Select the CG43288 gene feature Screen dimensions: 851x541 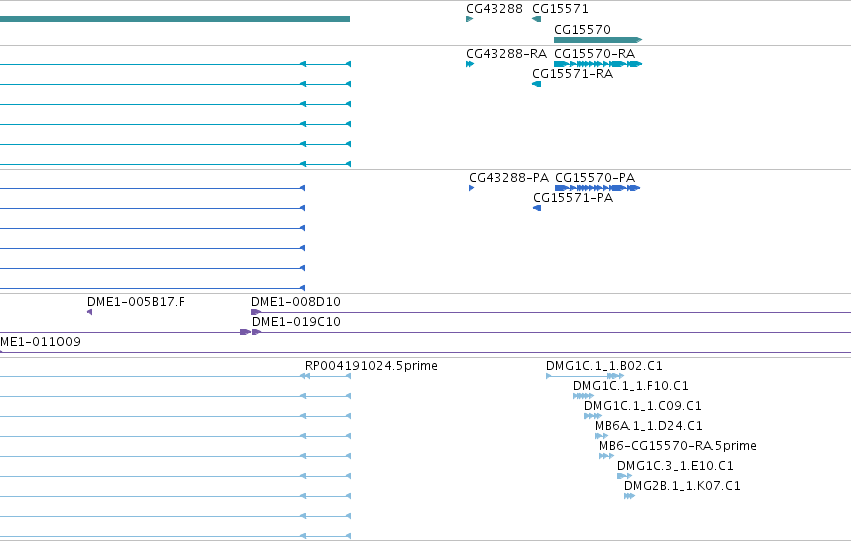click(x=469, y=19)
